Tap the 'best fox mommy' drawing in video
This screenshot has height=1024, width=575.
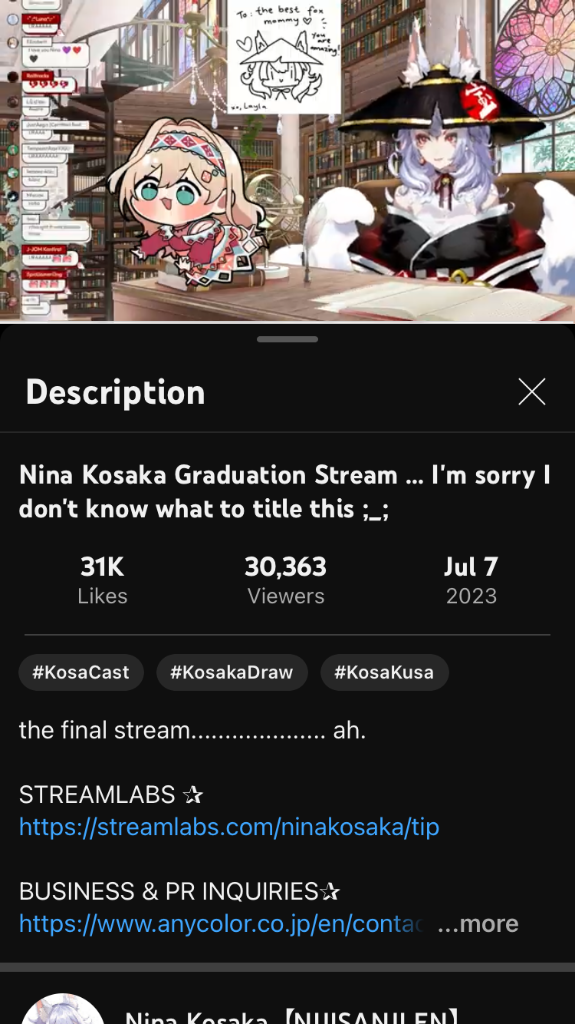point(284,56)
